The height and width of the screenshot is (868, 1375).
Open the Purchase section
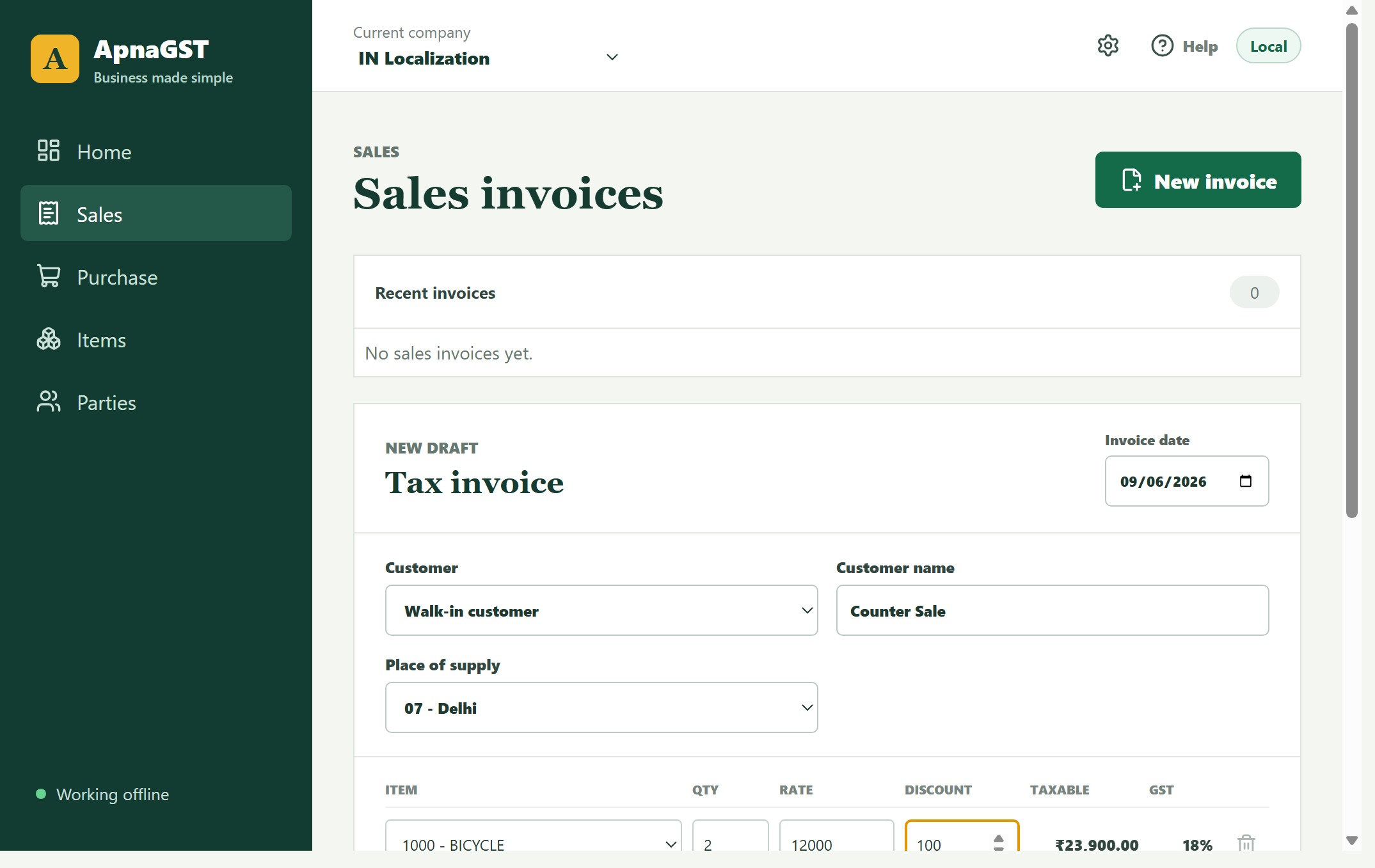[x=156, y=276]
